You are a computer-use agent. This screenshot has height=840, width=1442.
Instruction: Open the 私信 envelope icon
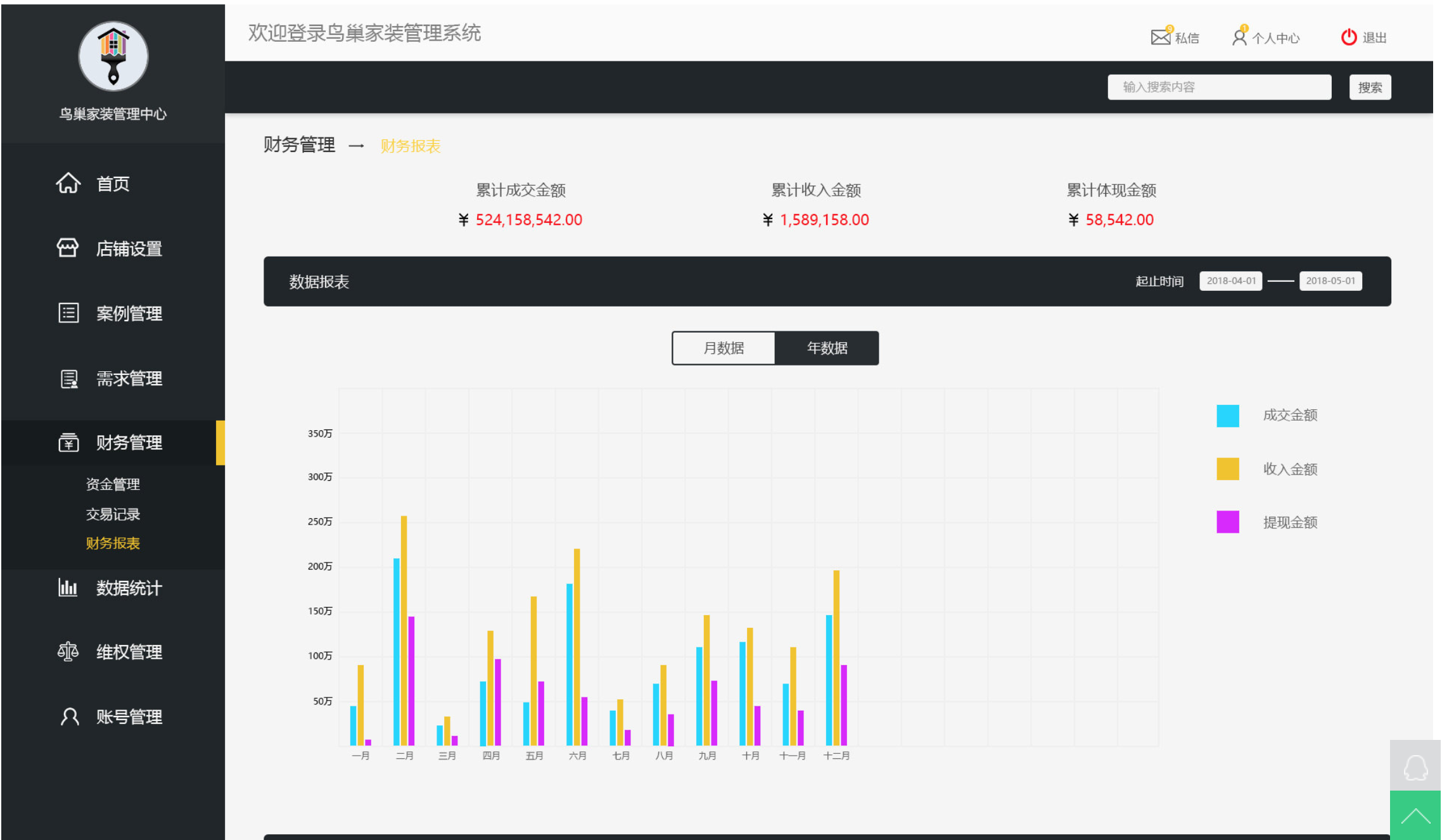(1161, 37)
